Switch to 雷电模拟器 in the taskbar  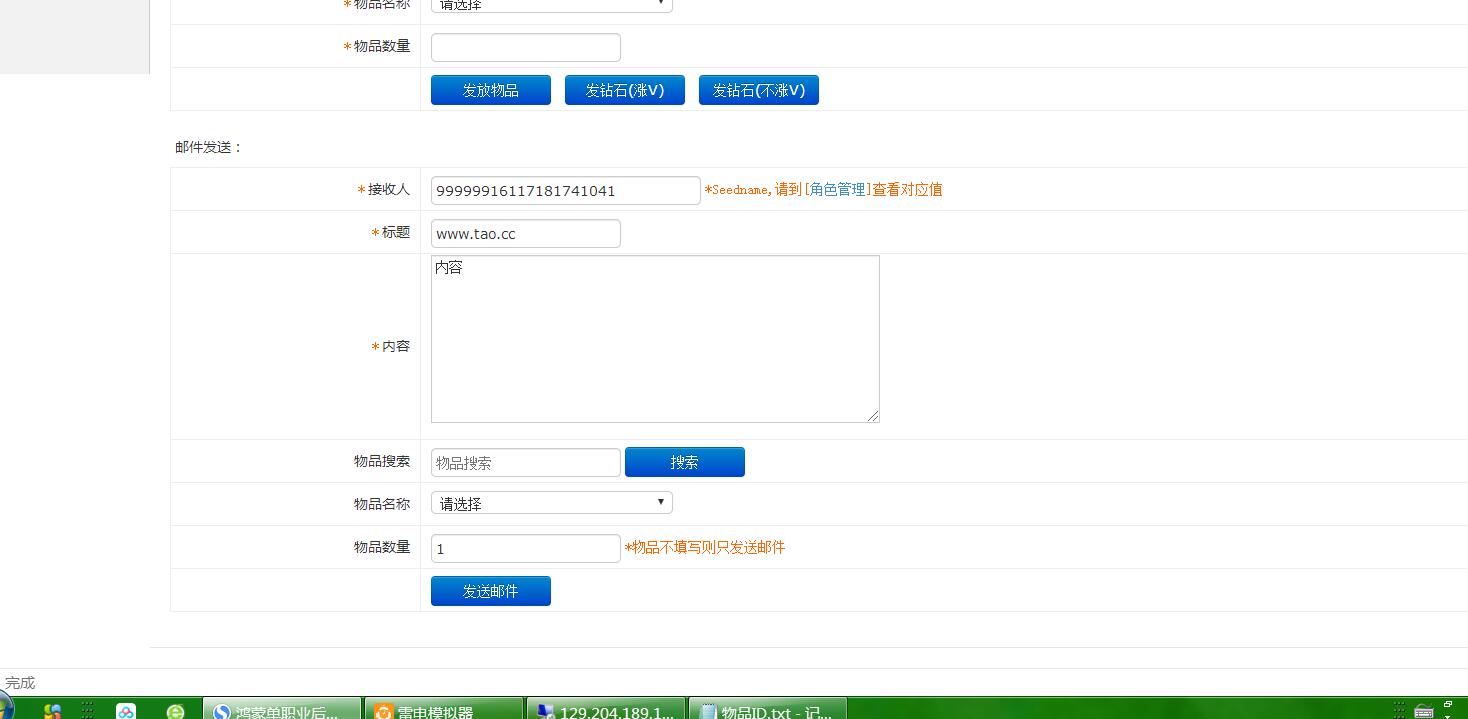pos(443,710)
